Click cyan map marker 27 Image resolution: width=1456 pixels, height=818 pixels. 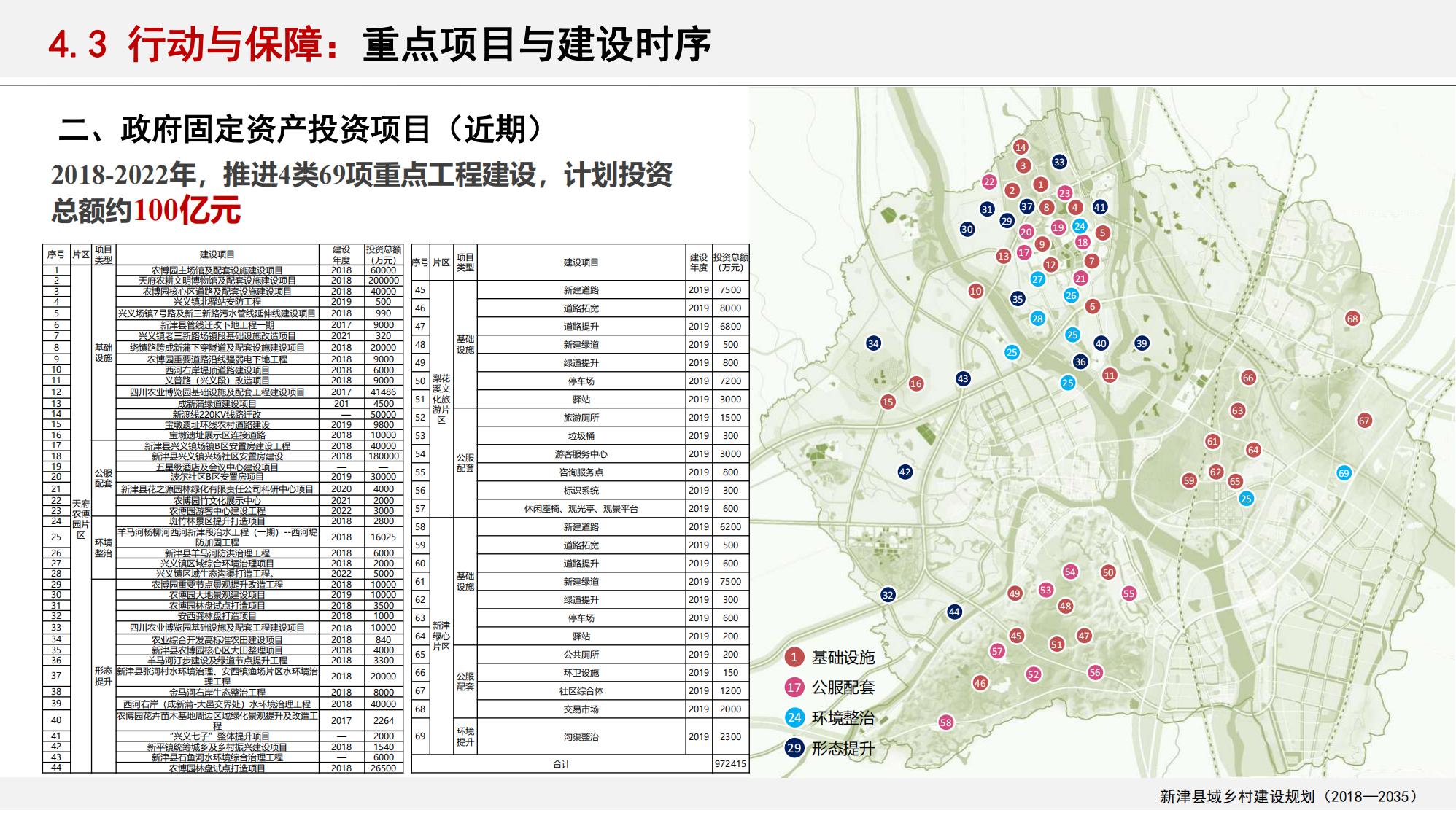tap(1038, 279)
